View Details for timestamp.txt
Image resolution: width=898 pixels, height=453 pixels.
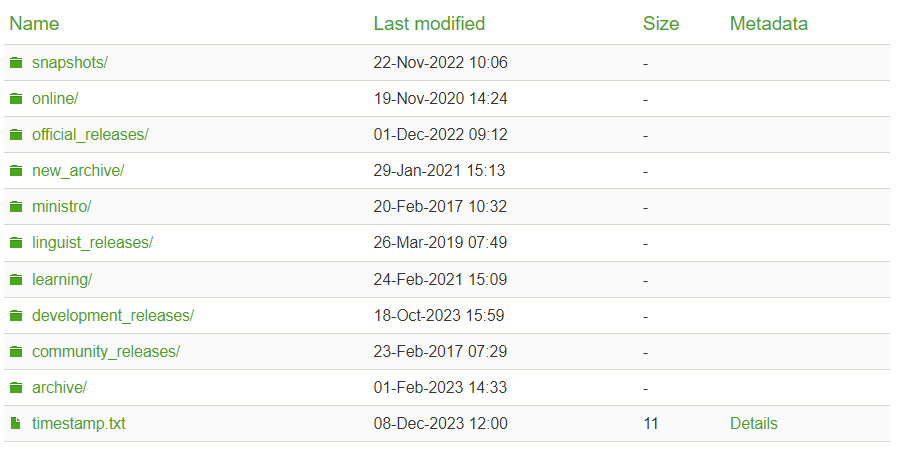pyautogui.click(x=754, y=424)
